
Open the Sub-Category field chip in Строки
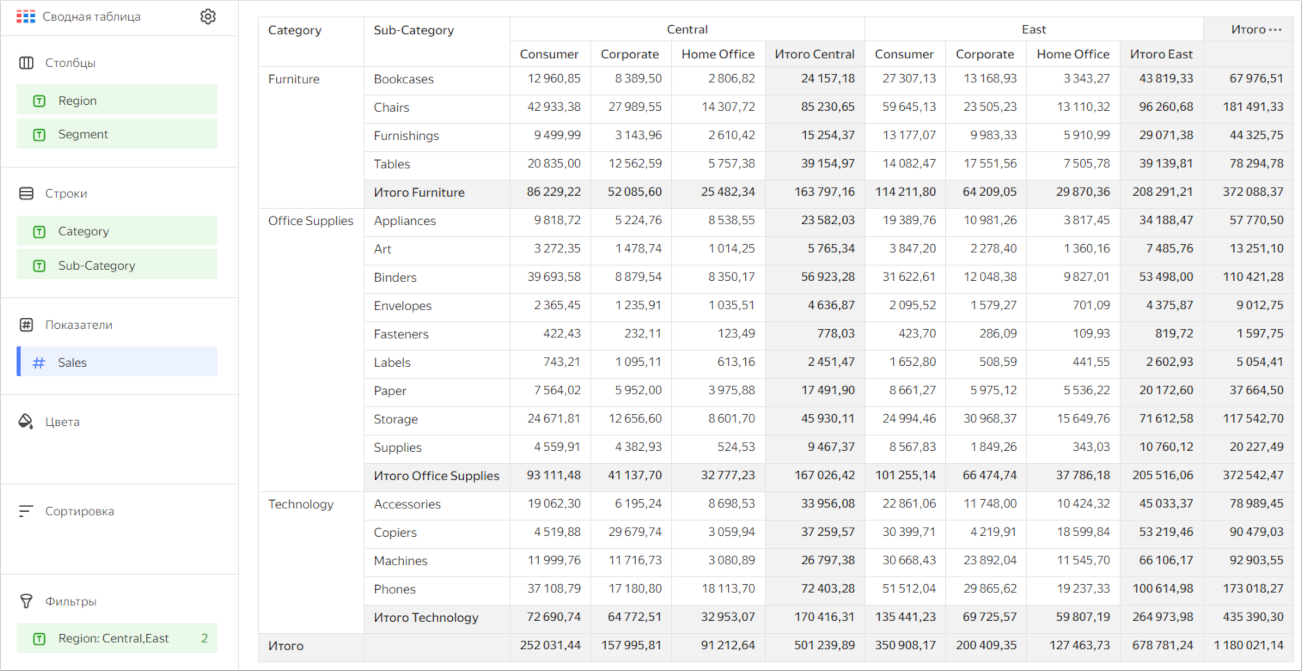(x=116, y=265)
